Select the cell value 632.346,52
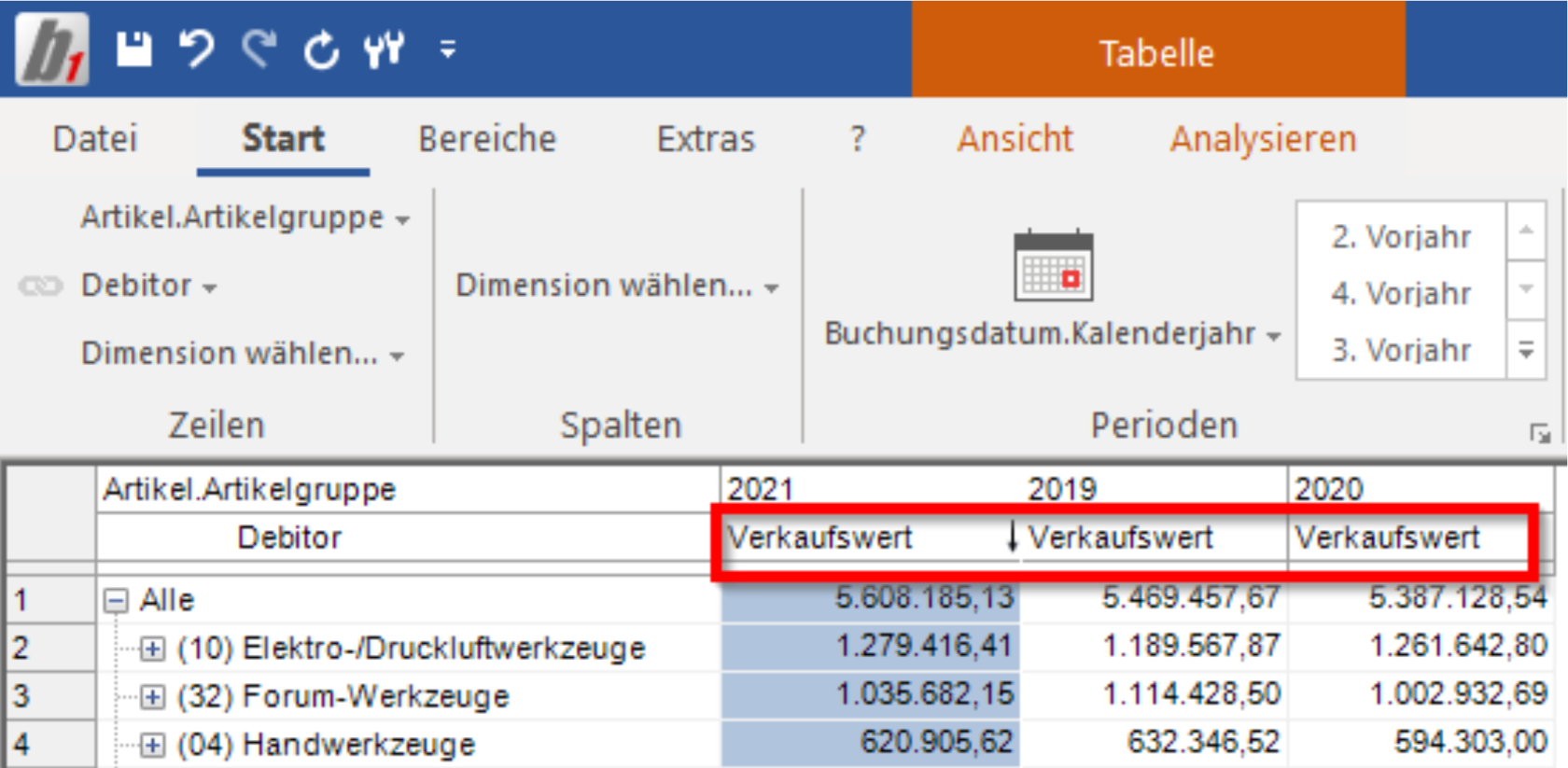This screenshot has height=768, width=1568. pos(1155,743)
